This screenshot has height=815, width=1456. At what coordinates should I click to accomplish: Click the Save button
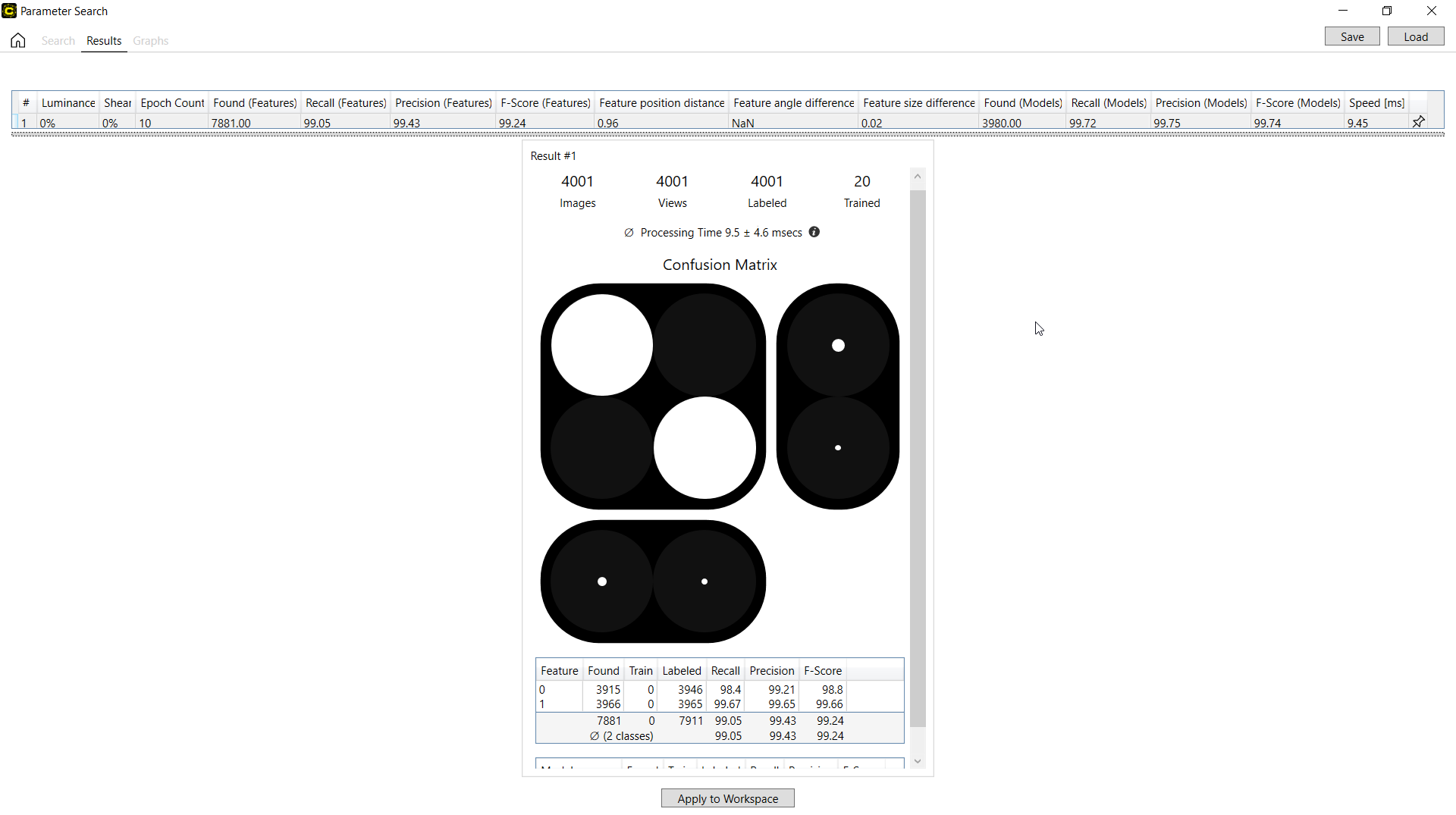coord(1351,36)
